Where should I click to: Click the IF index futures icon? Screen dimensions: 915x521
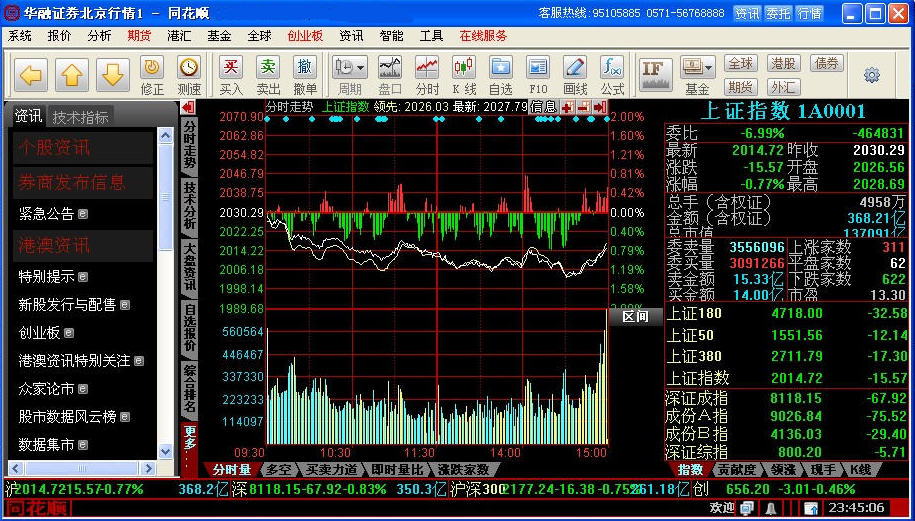[x=655, y=75]
